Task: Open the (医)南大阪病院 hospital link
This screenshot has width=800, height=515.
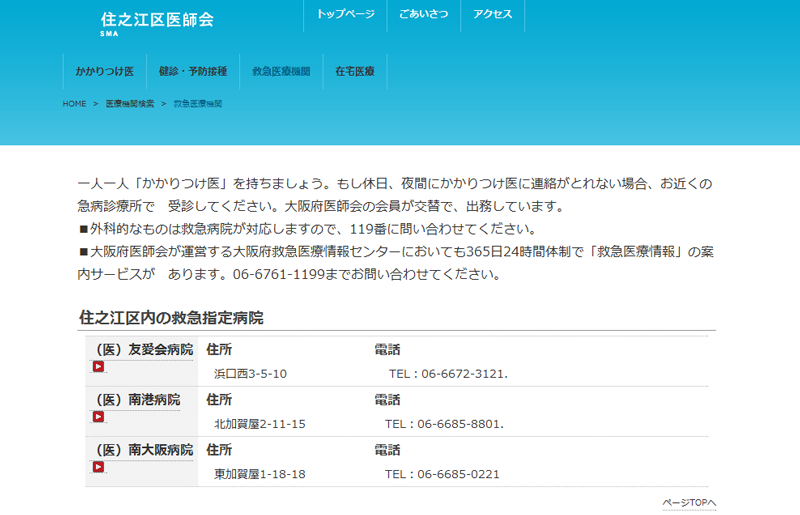Action: coord(144,450)
